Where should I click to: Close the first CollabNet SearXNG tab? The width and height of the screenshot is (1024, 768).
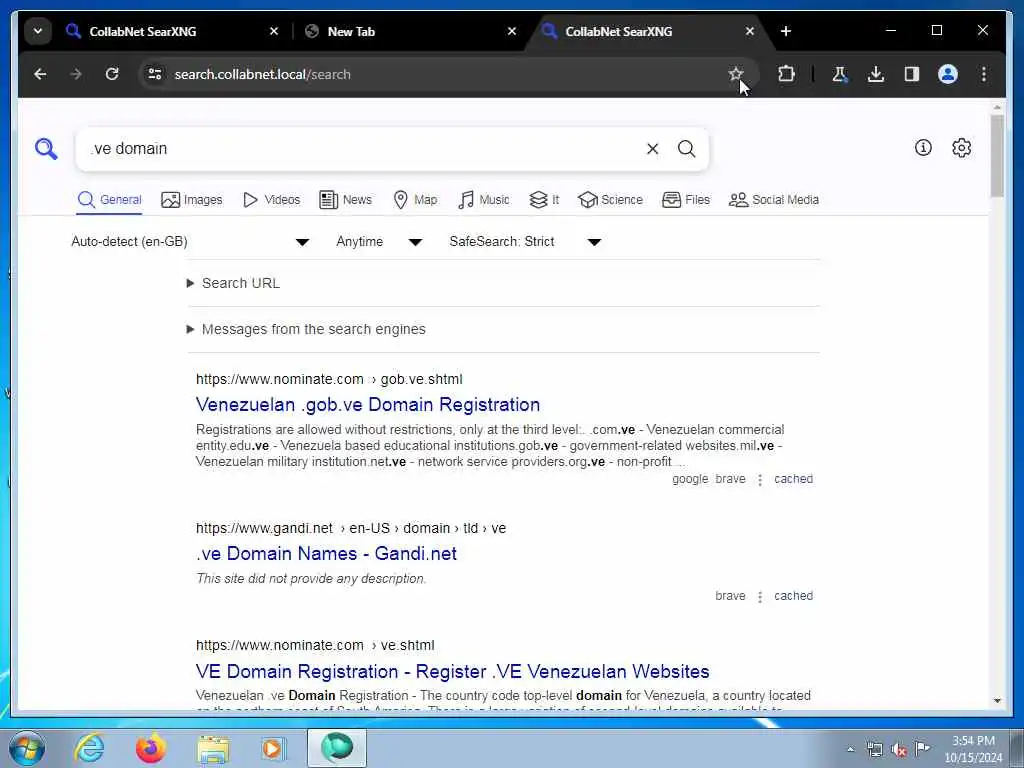tap(274, 31)
